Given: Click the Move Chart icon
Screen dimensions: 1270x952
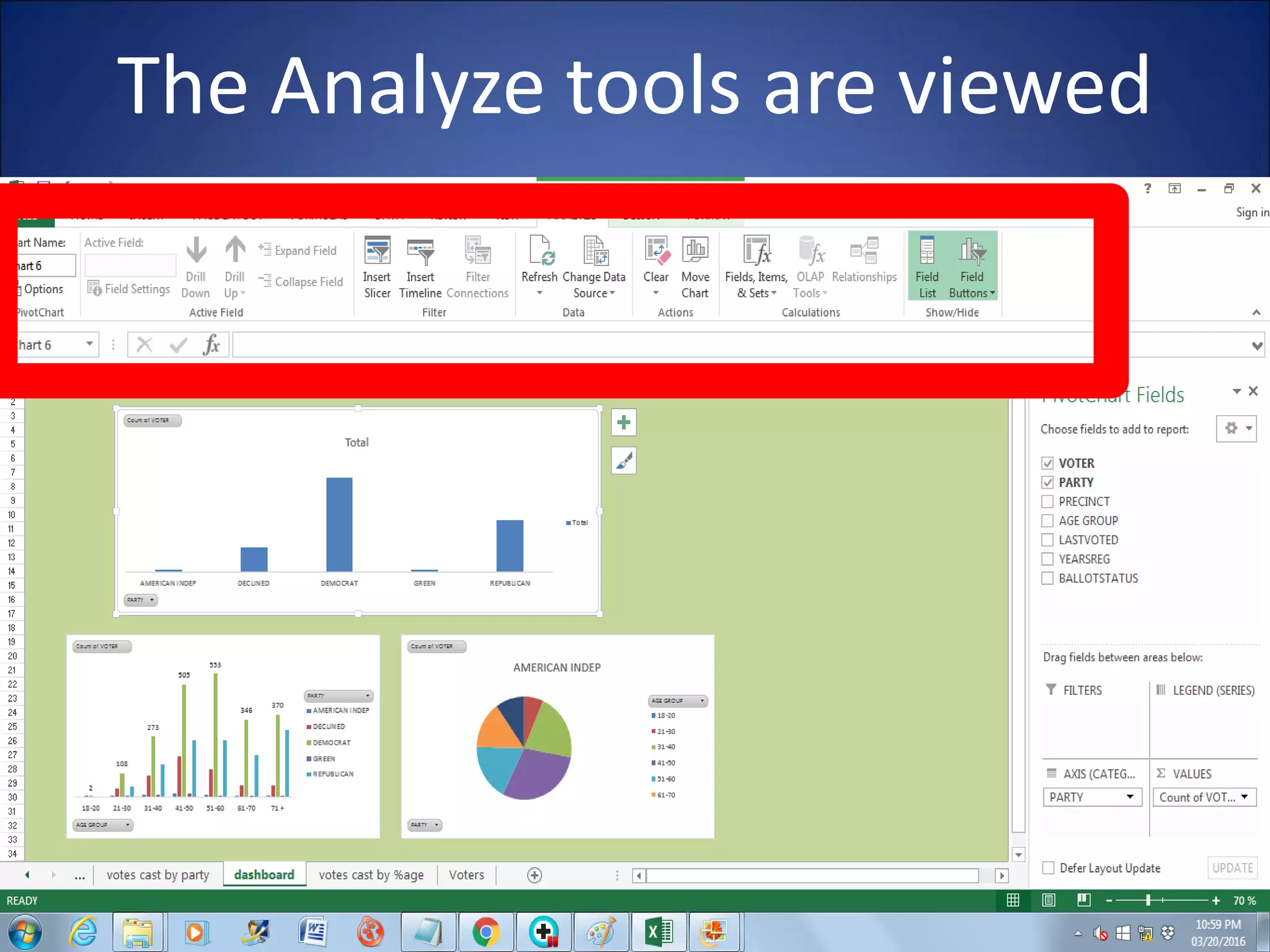Looking at the screenshot, I should click(695, 250).
